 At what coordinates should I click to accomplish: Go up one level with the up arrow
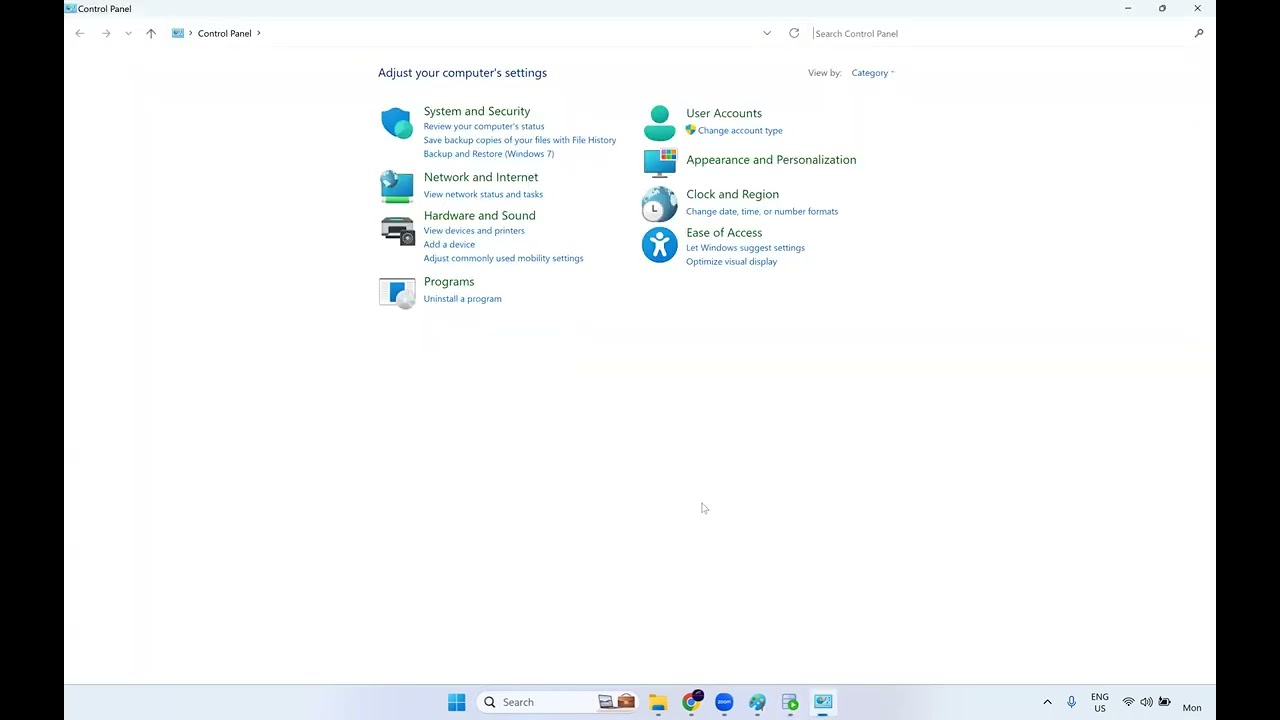click(151, 33)
